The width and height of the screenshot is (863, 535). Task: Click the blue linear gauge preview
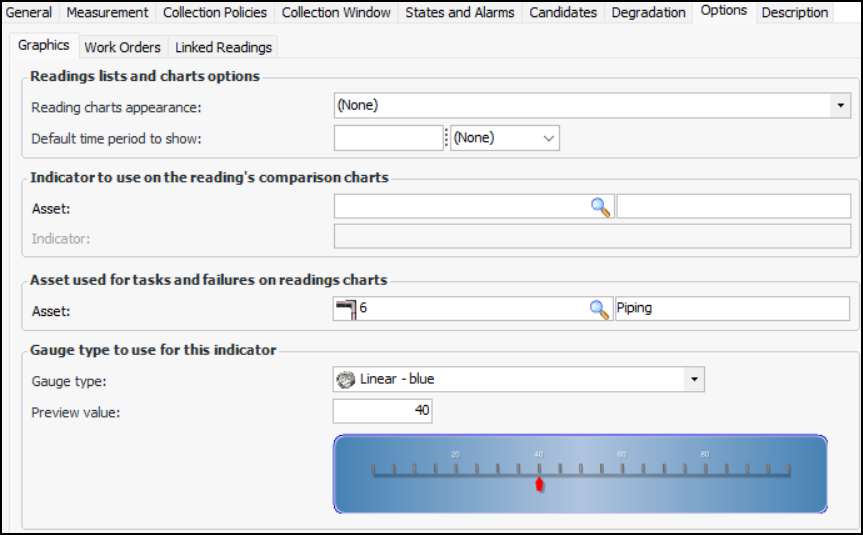(x=580, y=474)
